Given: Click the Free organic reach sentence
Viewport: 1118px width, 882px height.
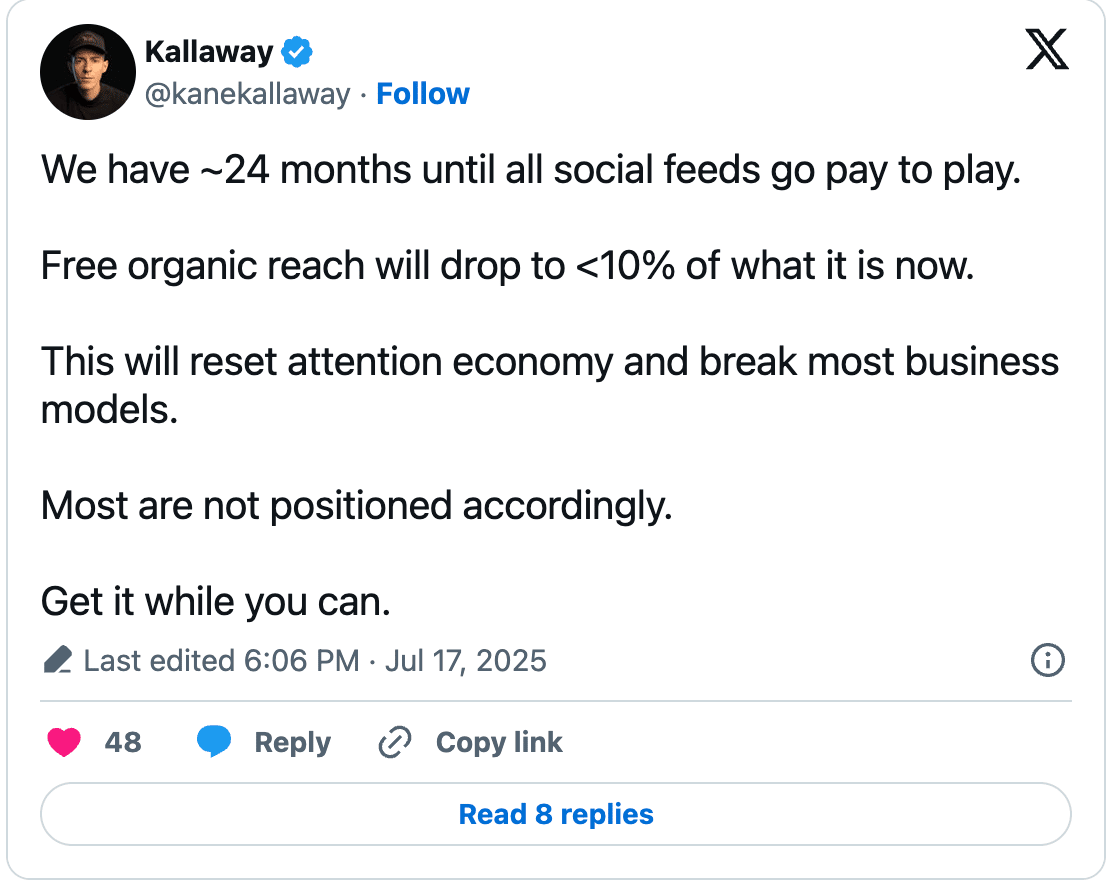Looking at the screenshot, I should 508,267.
